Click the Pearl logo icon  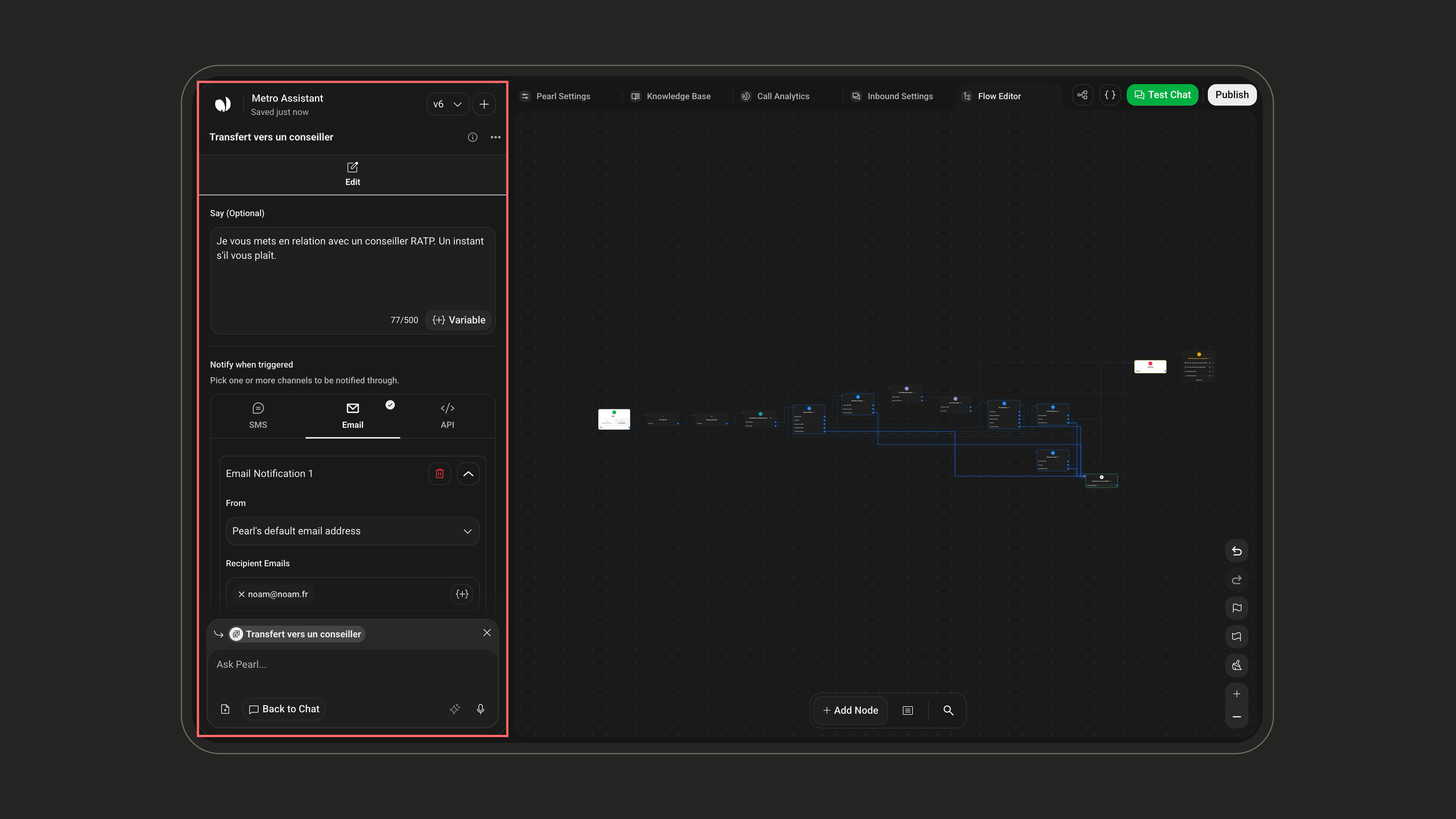pyautogui.click(x=223, y=104)
